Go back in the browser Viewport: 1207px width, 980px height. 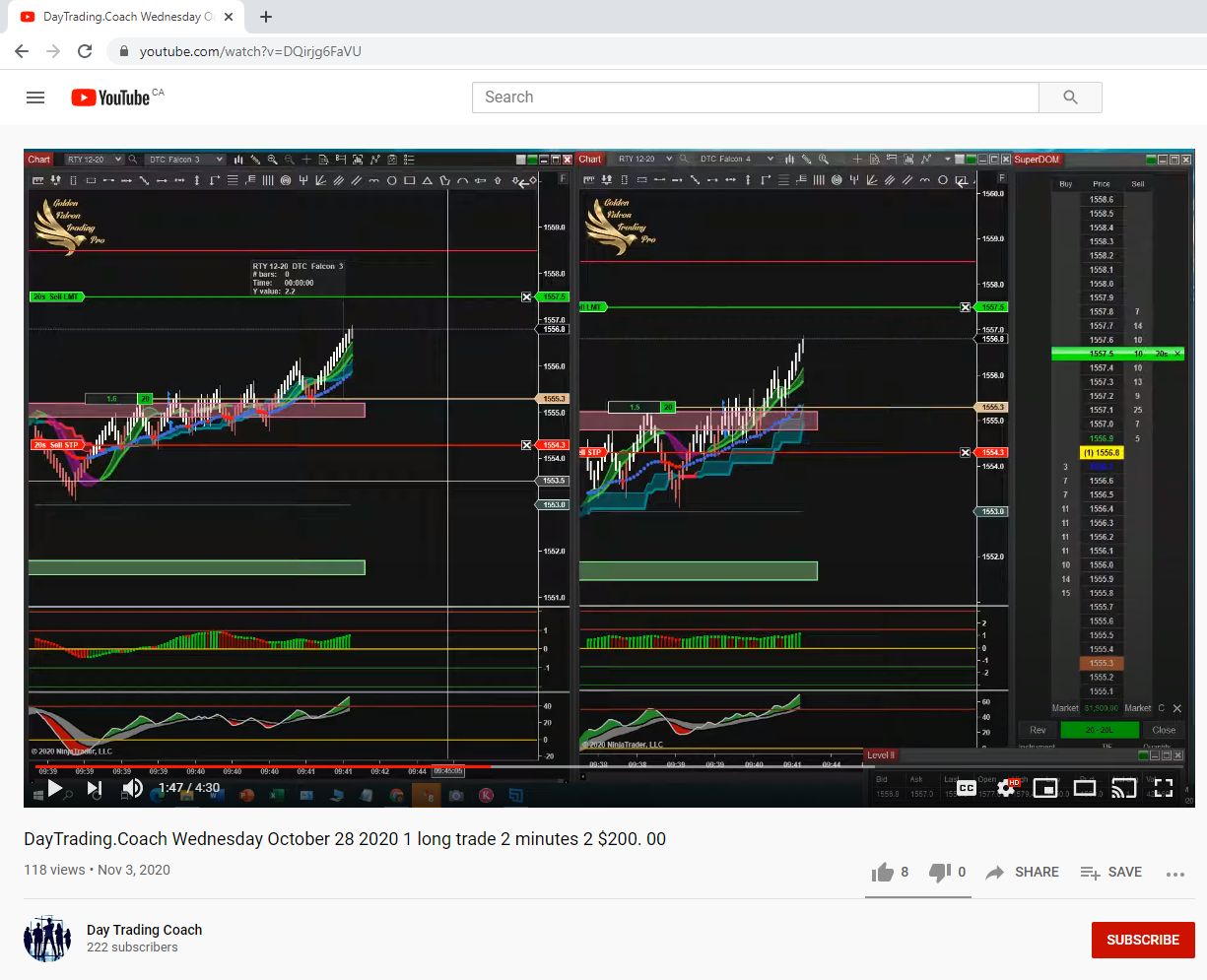(x=22, y=51)
